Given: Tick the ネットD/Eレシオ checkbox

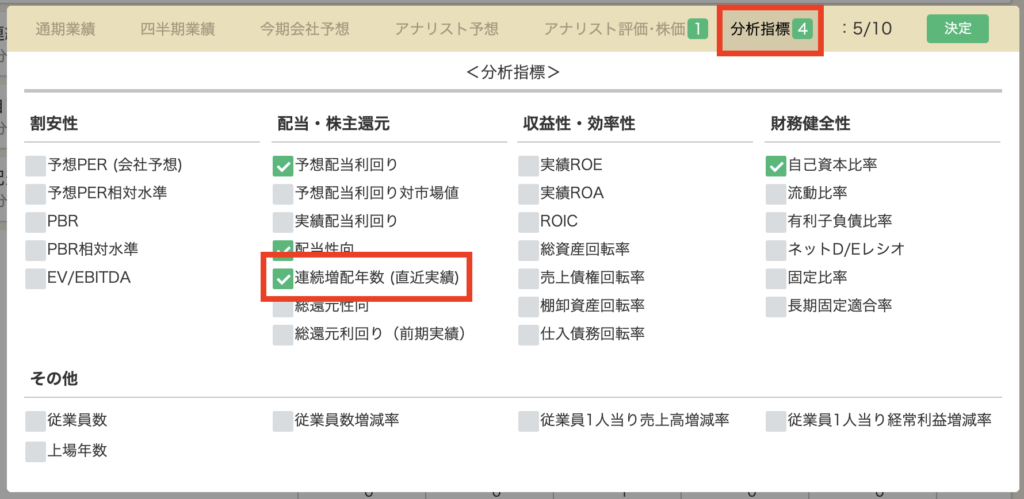Looking at the screenshot, I should (776, 250).
